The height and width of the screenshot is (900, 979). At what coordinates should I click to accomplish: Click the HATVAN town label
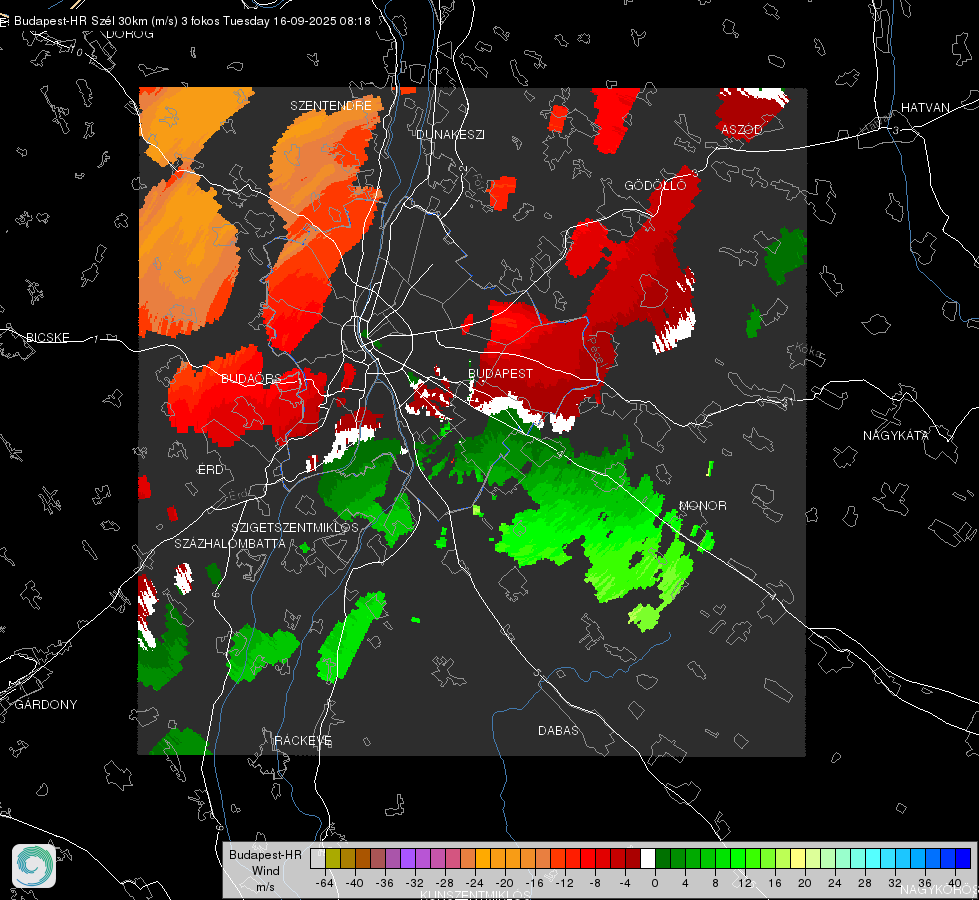point(925,107)
